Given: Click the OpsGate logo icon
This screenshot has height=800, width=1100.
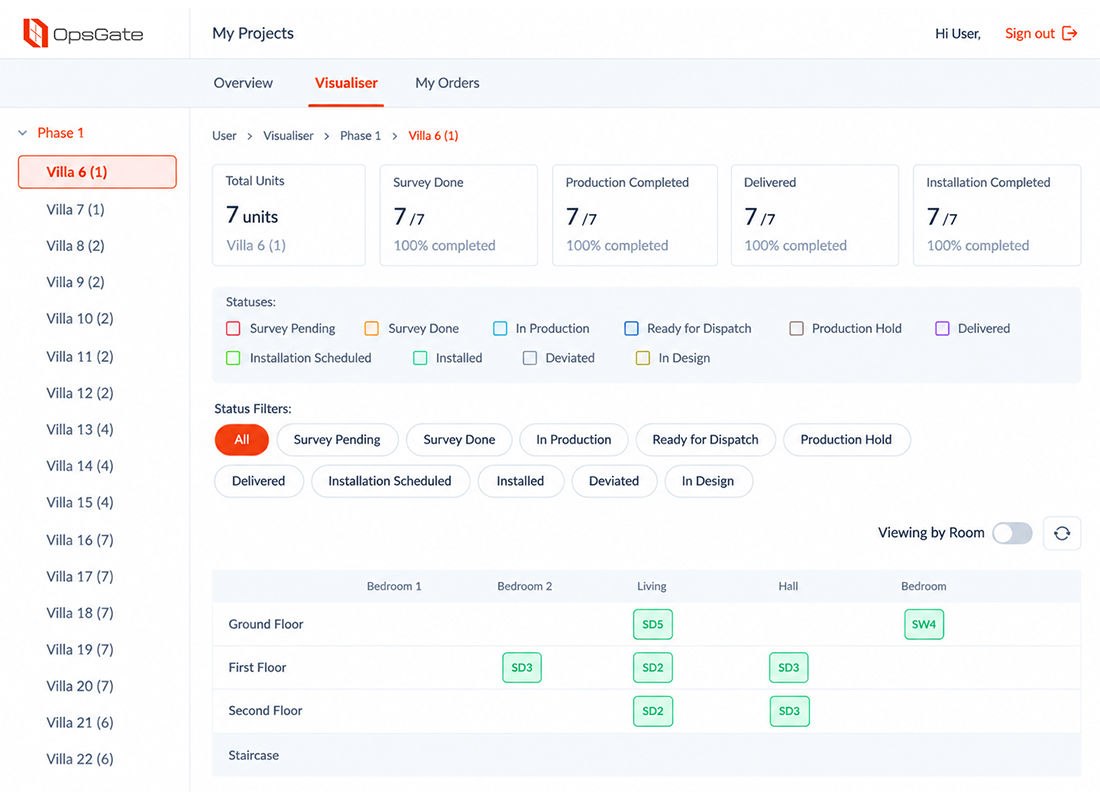Looking at the screenshot, I should 35,33.
